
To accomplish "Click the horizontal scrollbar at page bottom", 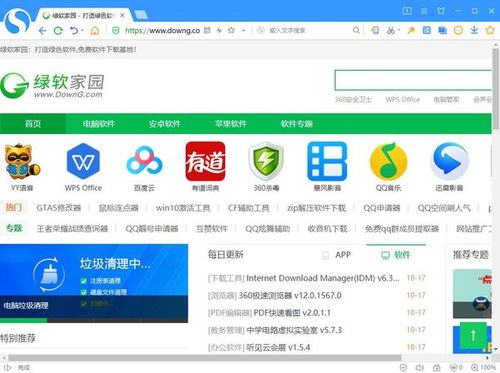I will [205, 358].
